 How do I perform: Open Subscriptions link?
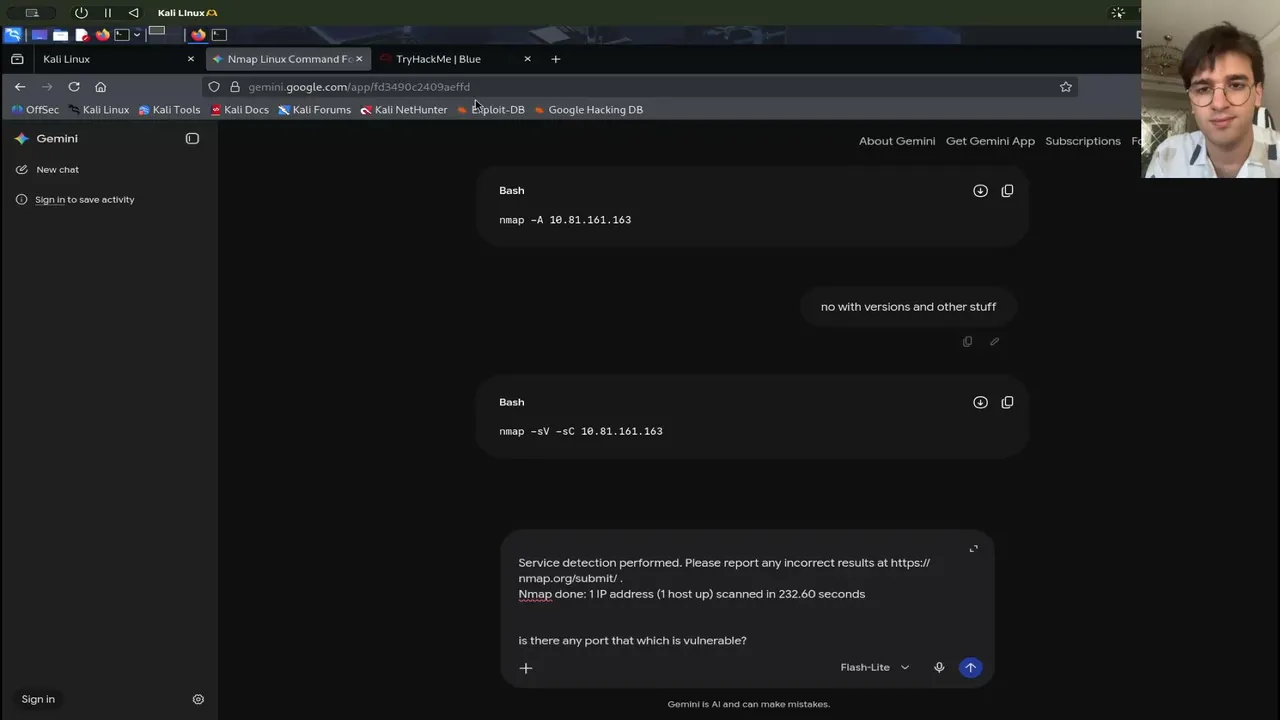(1083, 141)
